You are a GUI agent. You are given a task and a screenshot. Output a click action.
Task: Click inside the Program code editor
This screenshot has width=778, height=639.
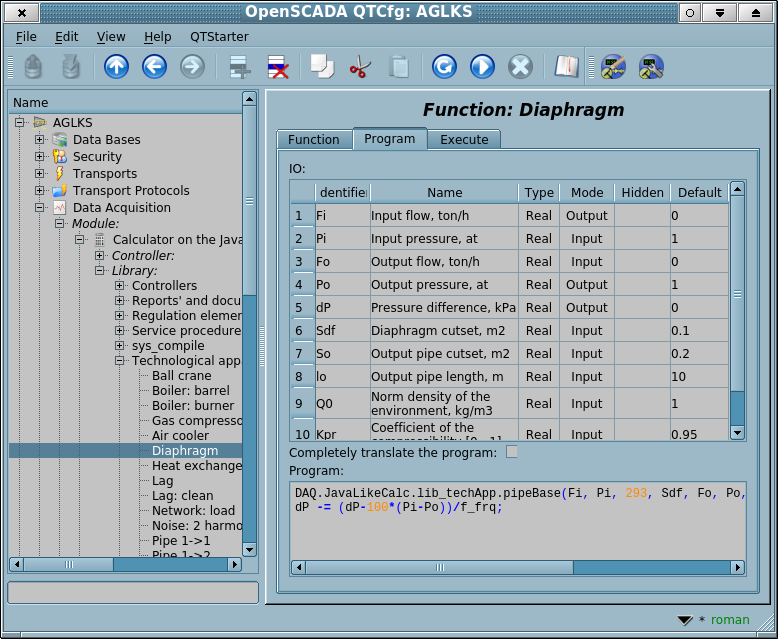(517, 530)
